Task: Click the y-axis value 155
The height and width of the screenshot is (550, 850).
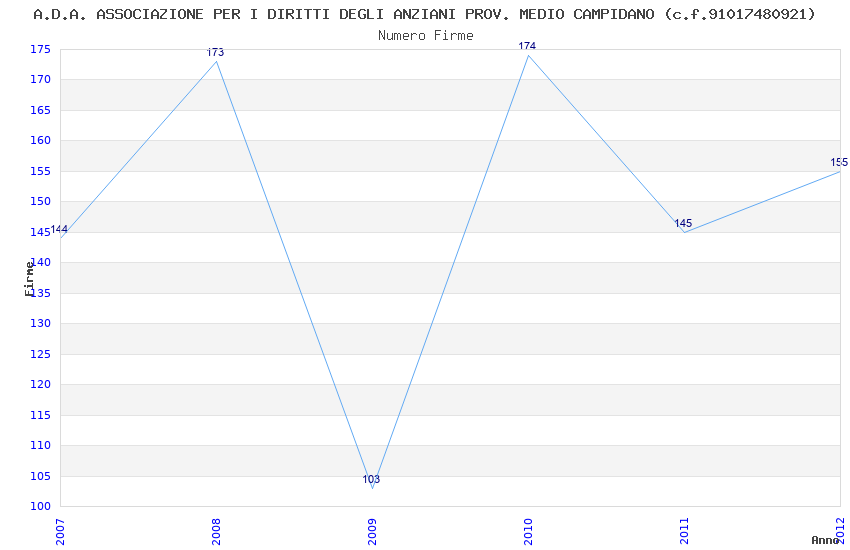Action: tap(40, 171)
